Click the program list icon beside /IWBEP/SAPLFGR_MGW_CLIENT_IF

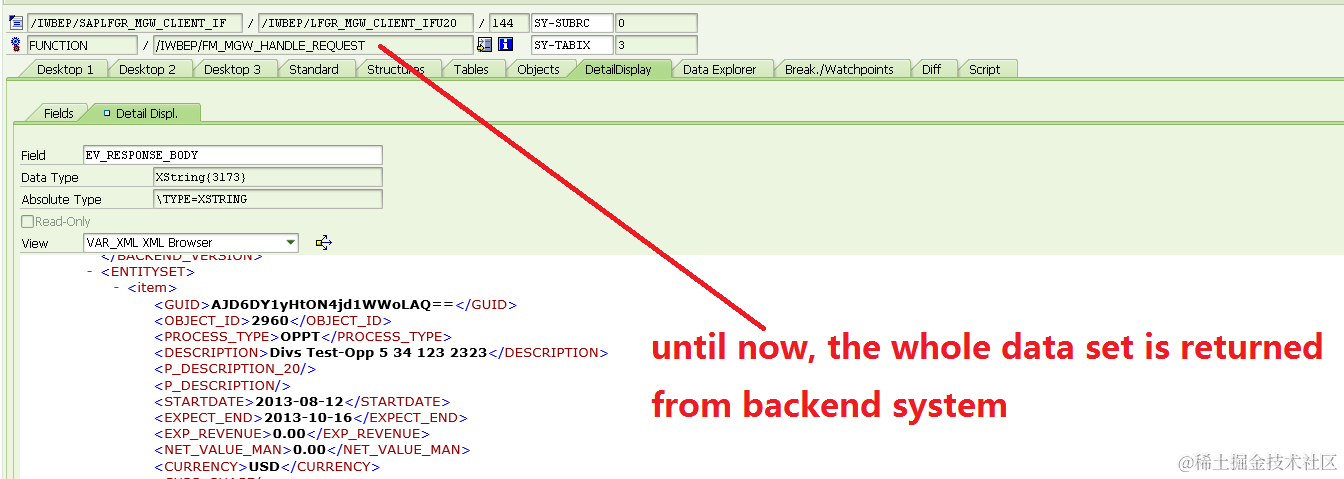click(15, 22)
